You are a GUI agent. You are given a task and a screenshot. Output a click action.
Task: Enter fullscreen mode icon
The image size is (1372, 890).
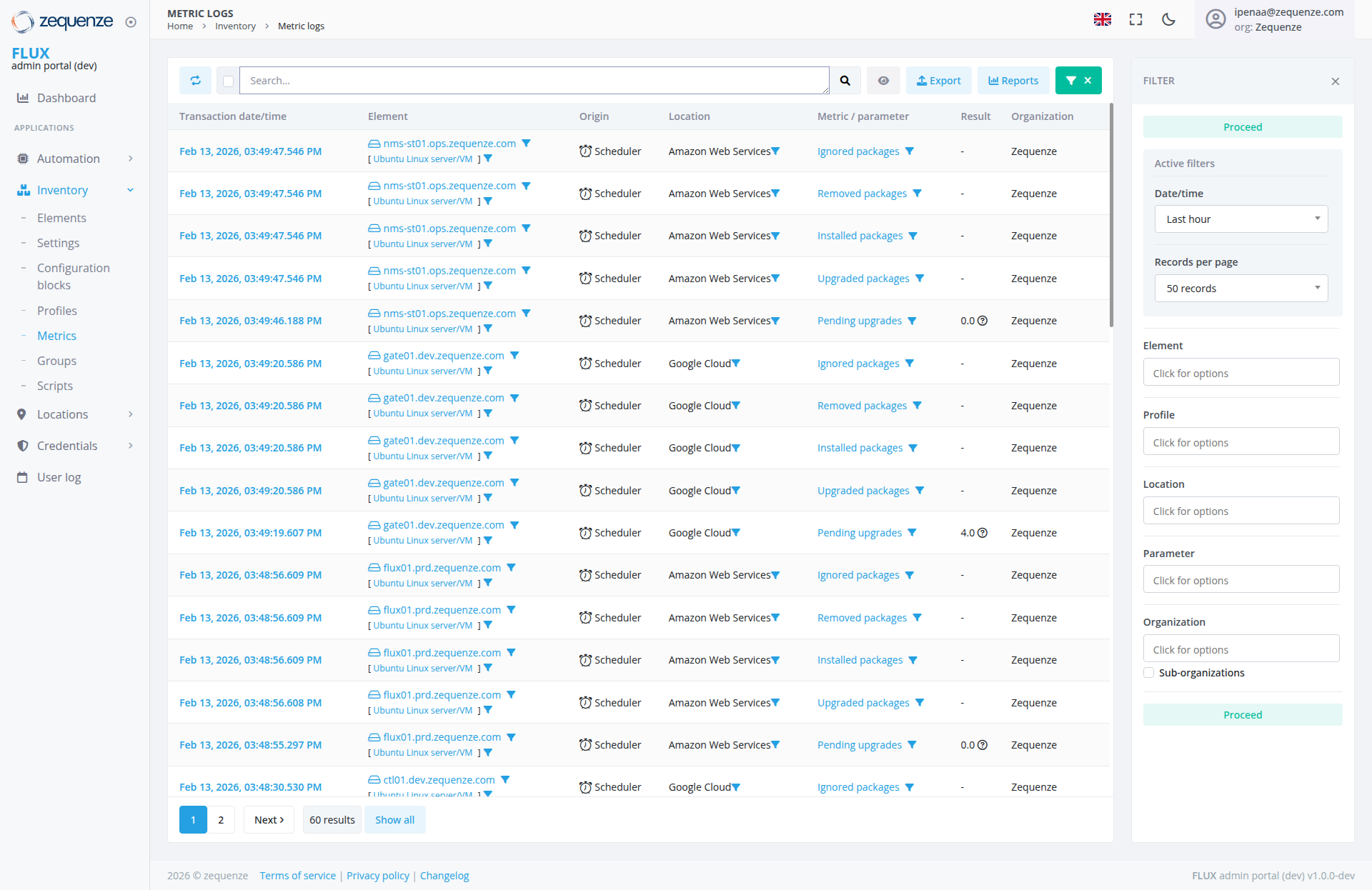pyautogui.click(x=1135, y=19)
